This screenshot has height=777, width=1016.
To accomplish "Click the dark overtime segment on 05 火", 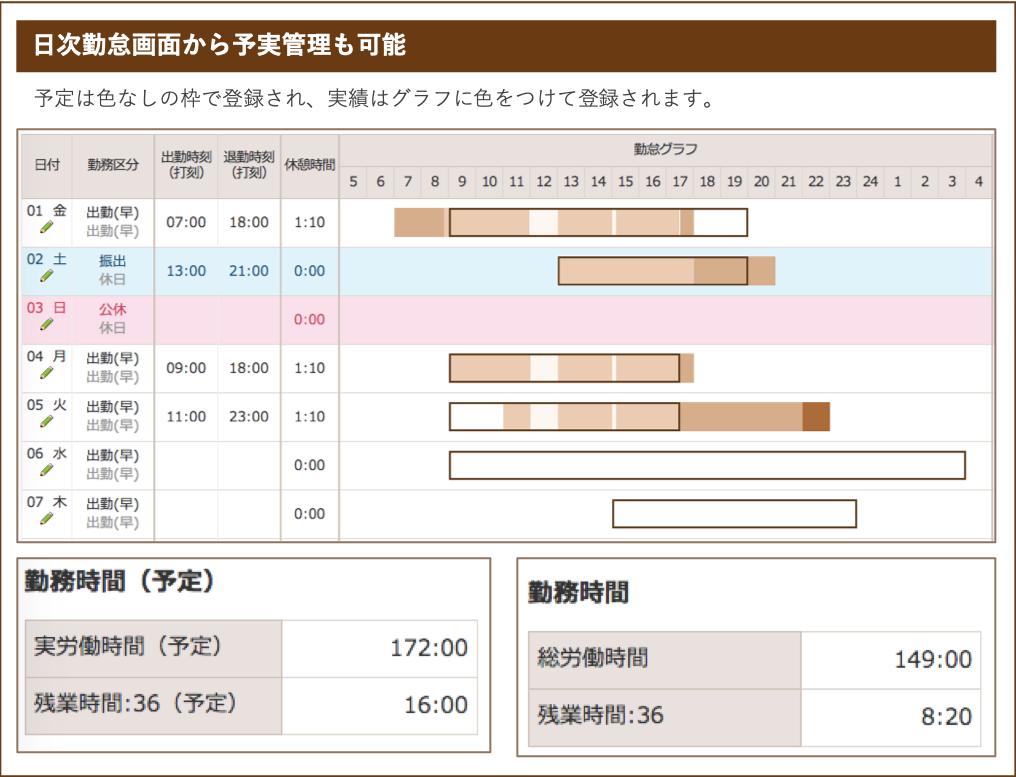I will point(816,417).
